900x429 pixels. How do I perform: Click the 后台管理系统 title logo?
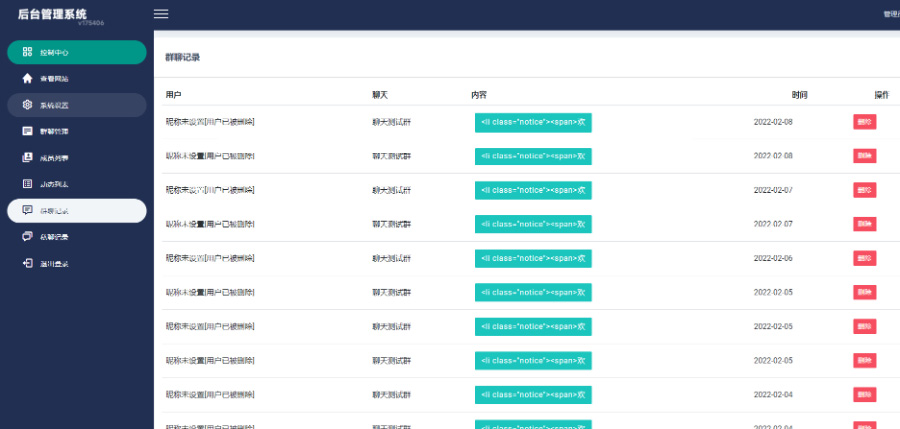(52, 13)
